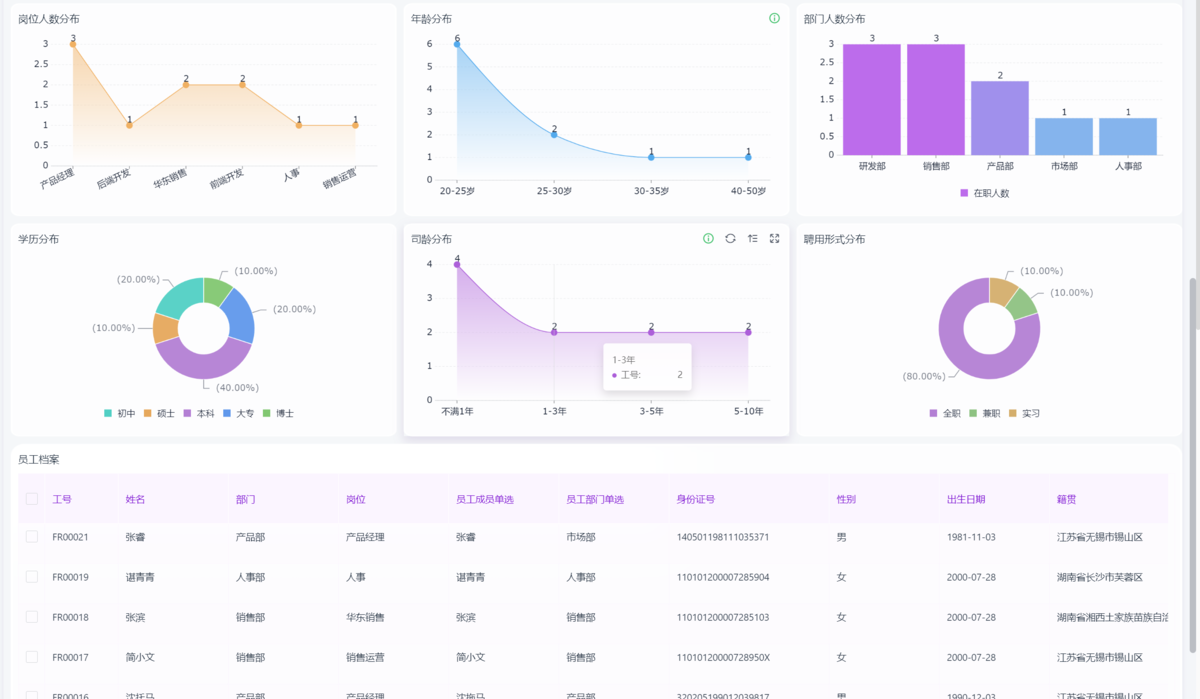Screen dimensions: 1200x699
Task: Sort table by 姓名 column header
Action: tap(135, 499)
